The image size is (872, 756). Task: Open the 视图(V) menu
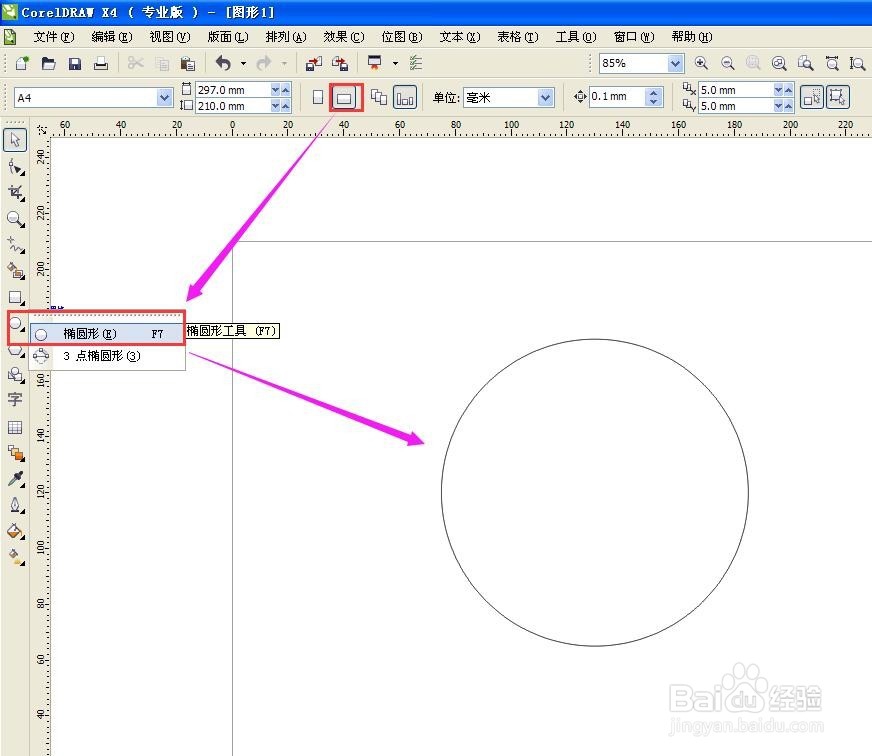[170, 37]
